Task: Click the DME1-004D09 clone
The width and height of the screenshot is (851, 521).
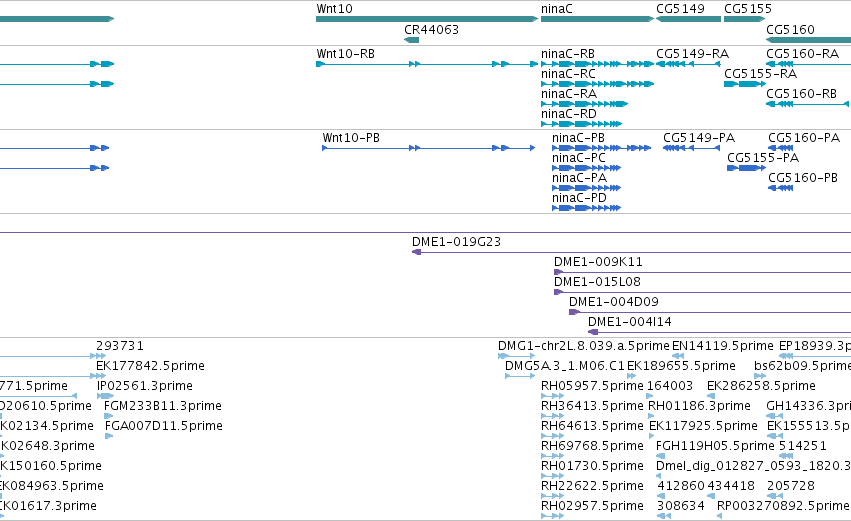Action: pos(710,312)
